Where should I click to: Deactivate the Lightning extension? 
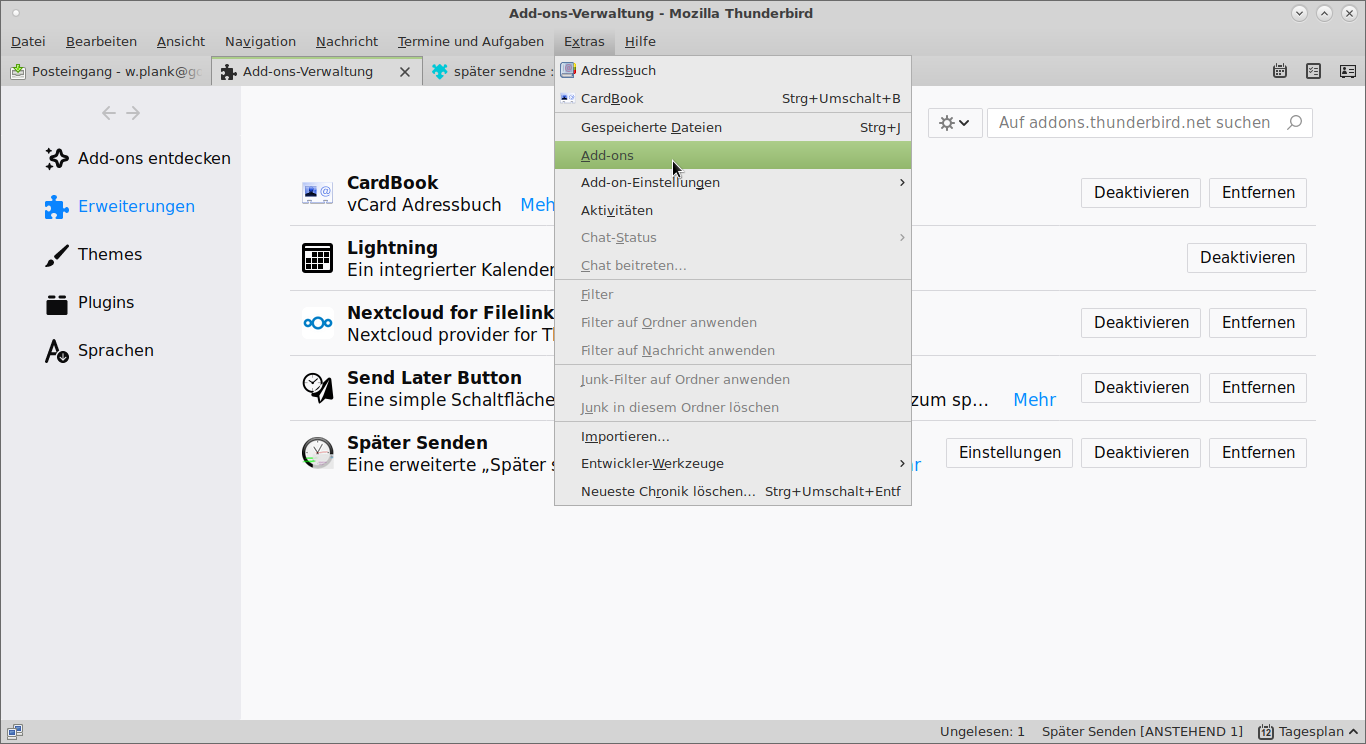[x=1246, y=258]
